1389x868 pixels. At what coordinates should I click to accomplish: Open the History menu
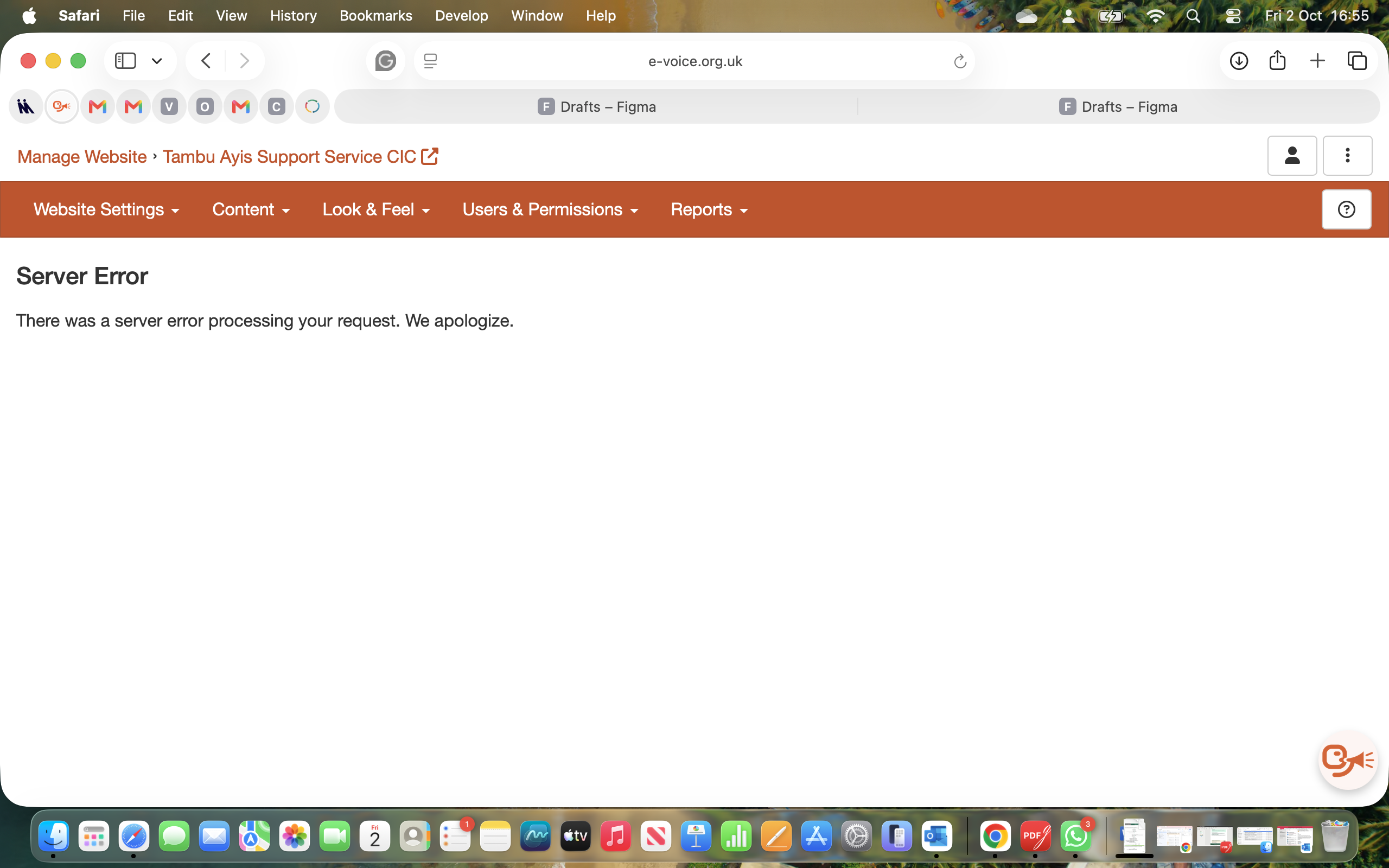(294, 16)
